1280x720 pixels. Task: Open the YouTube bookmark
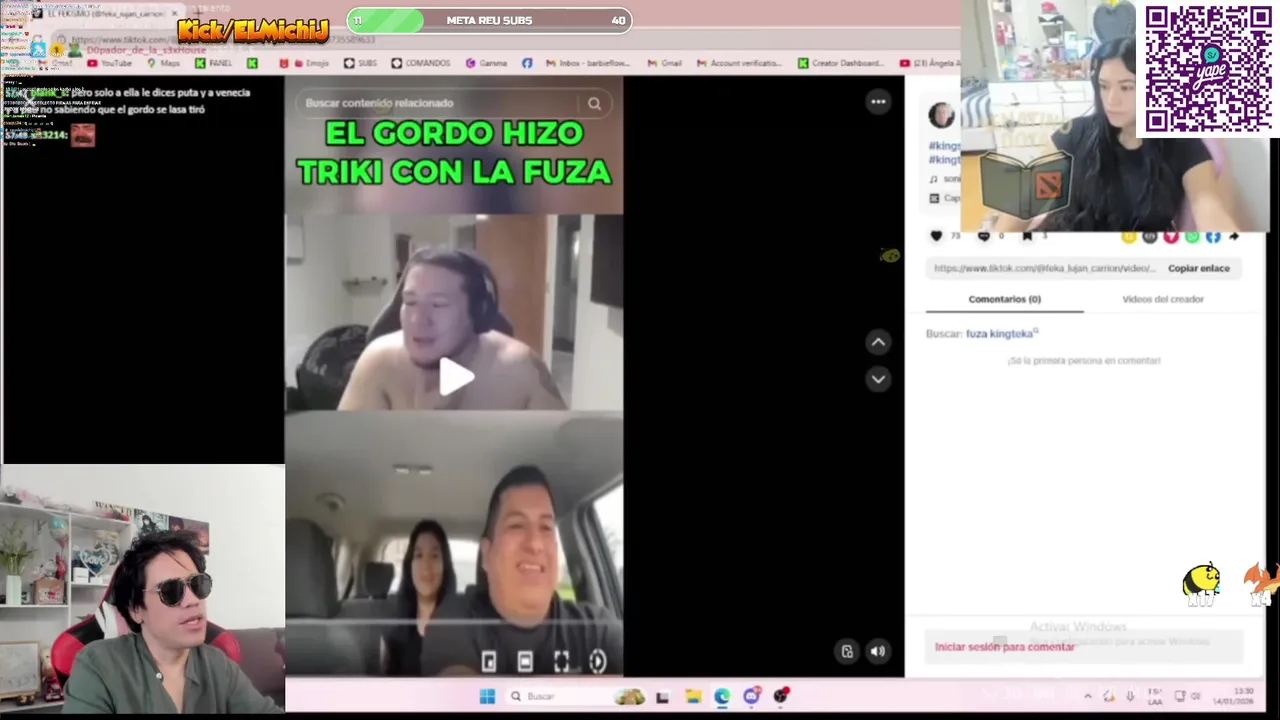110,63
